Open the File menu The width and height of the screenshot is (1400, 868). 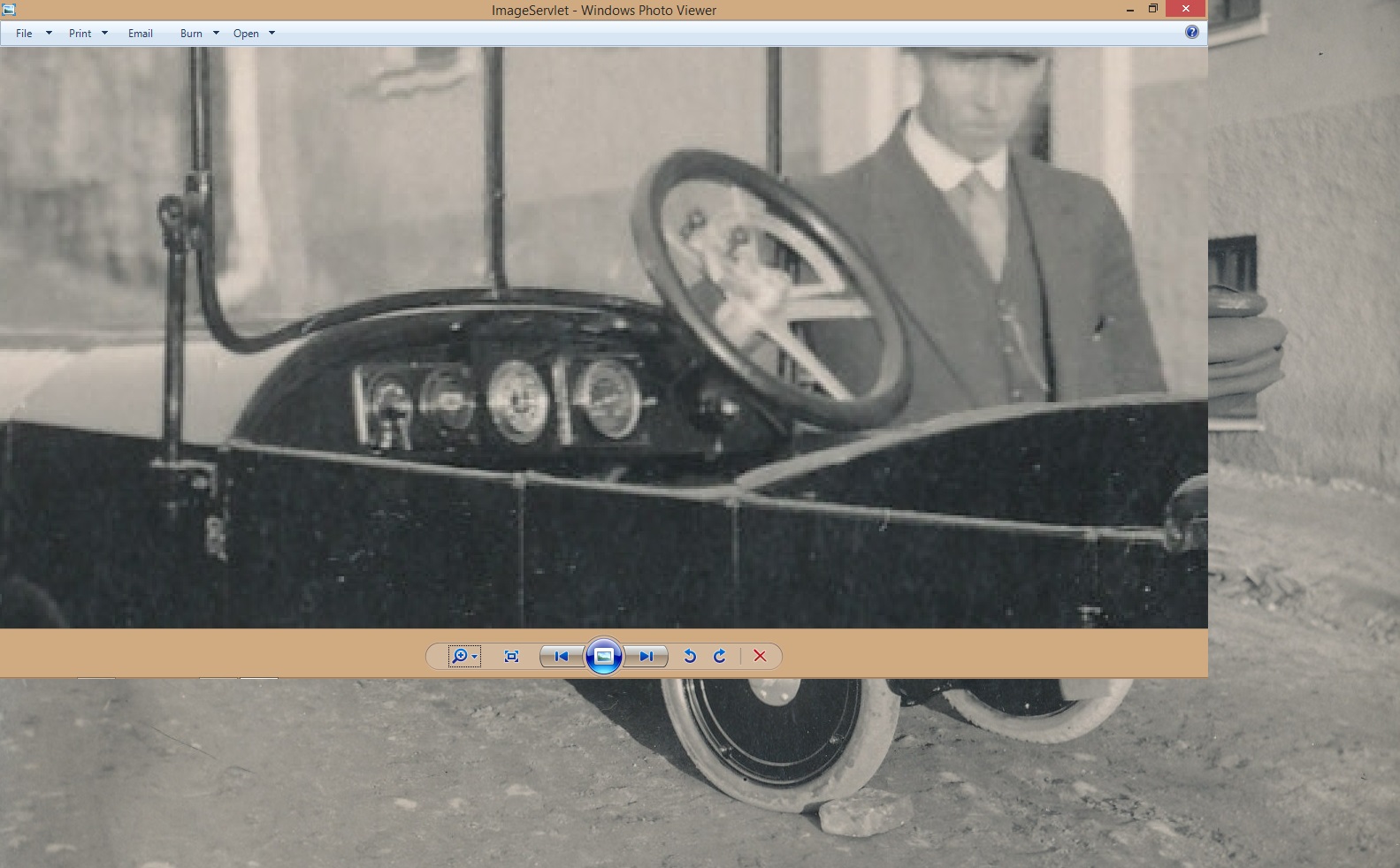click(24, 34)
